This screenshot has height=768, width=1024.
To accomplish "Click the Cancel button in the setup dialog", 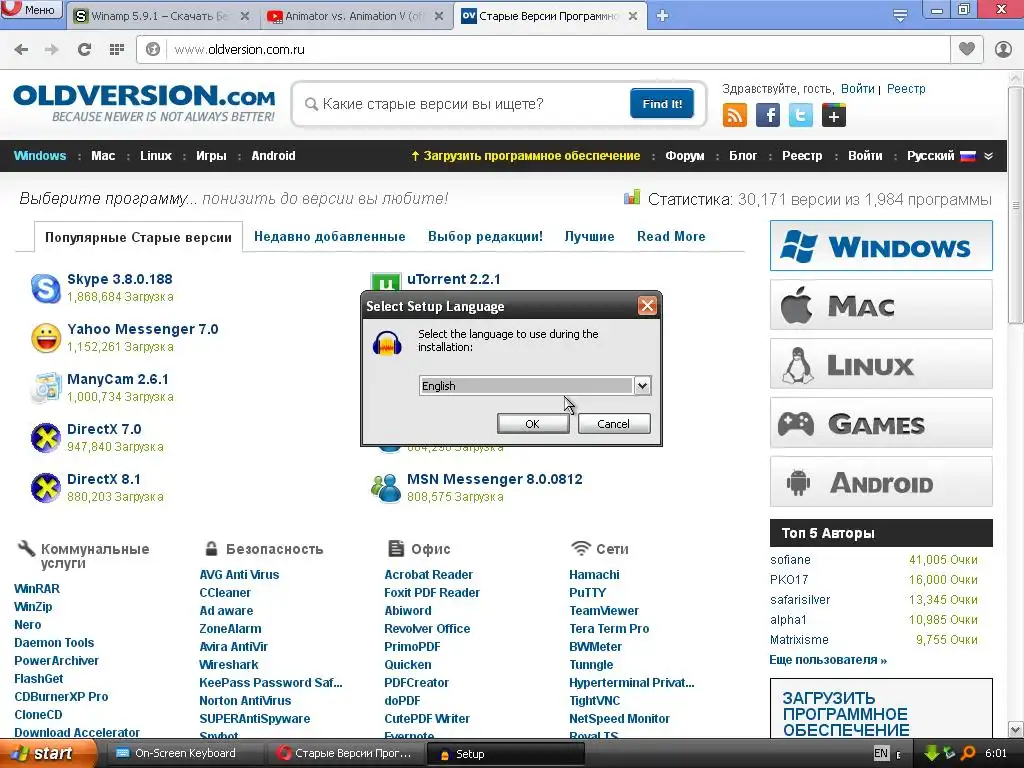I will (614, 424).
